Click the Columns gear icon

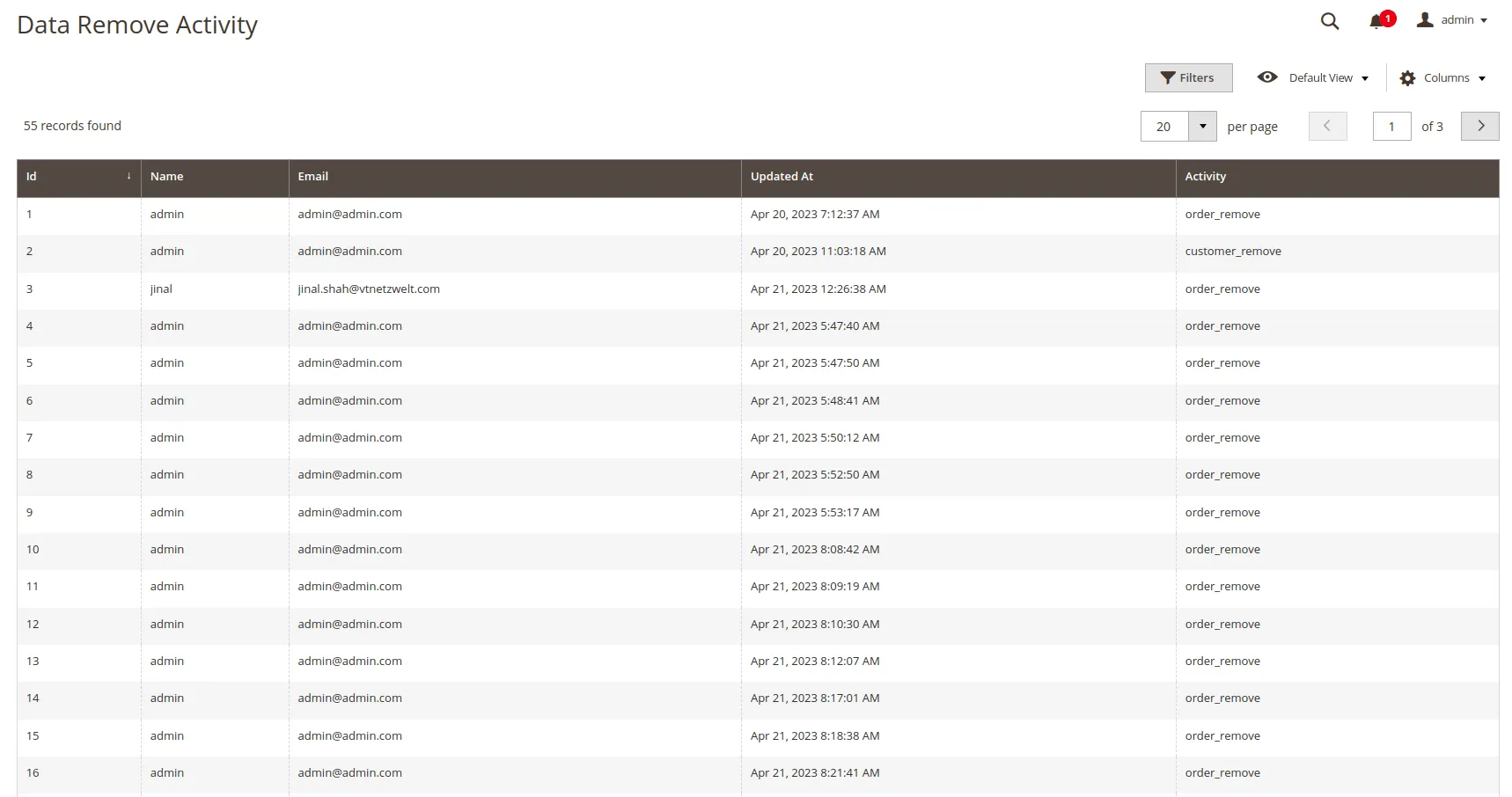(1407, 78)
